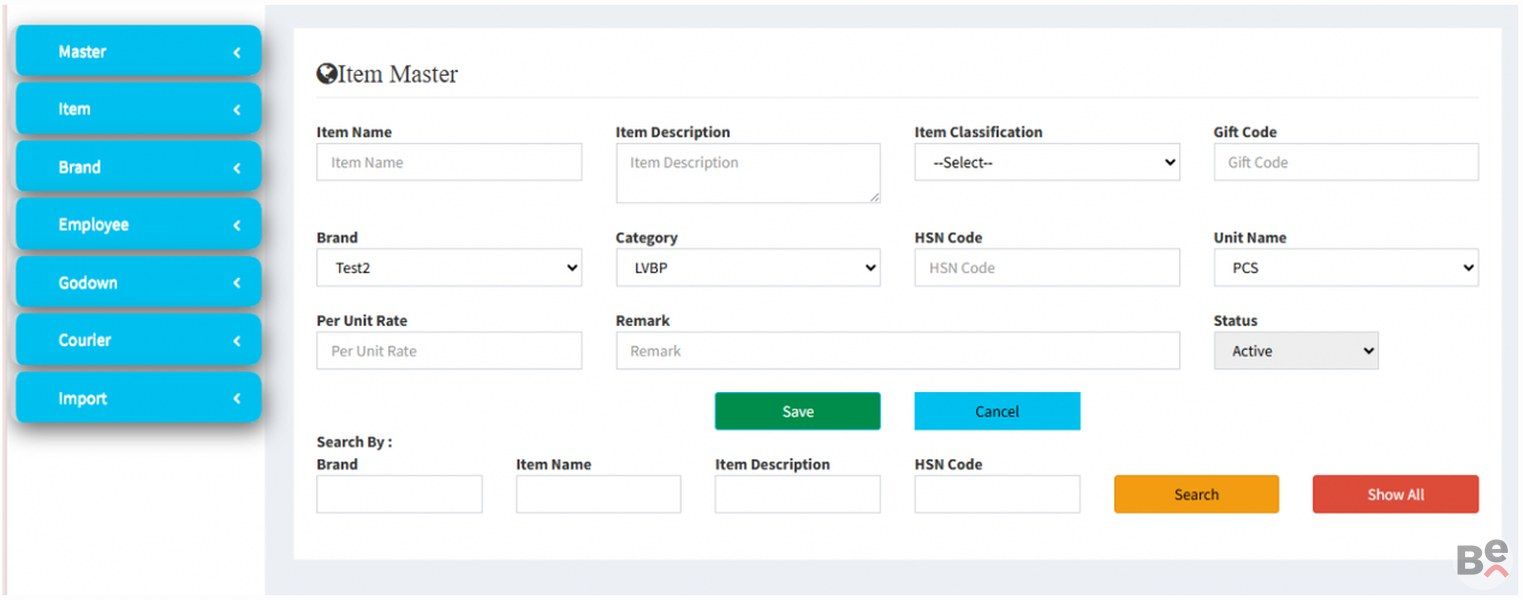Viewport: 1523px width, 600px height.
Task: Click the Be logo in bottom corner
Action: tap(1482, 558)
